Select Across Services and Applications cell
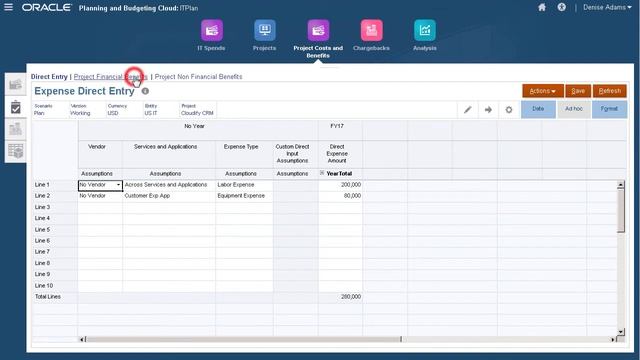The width and height of the screenshot is (640, 360). coord(169,185)
